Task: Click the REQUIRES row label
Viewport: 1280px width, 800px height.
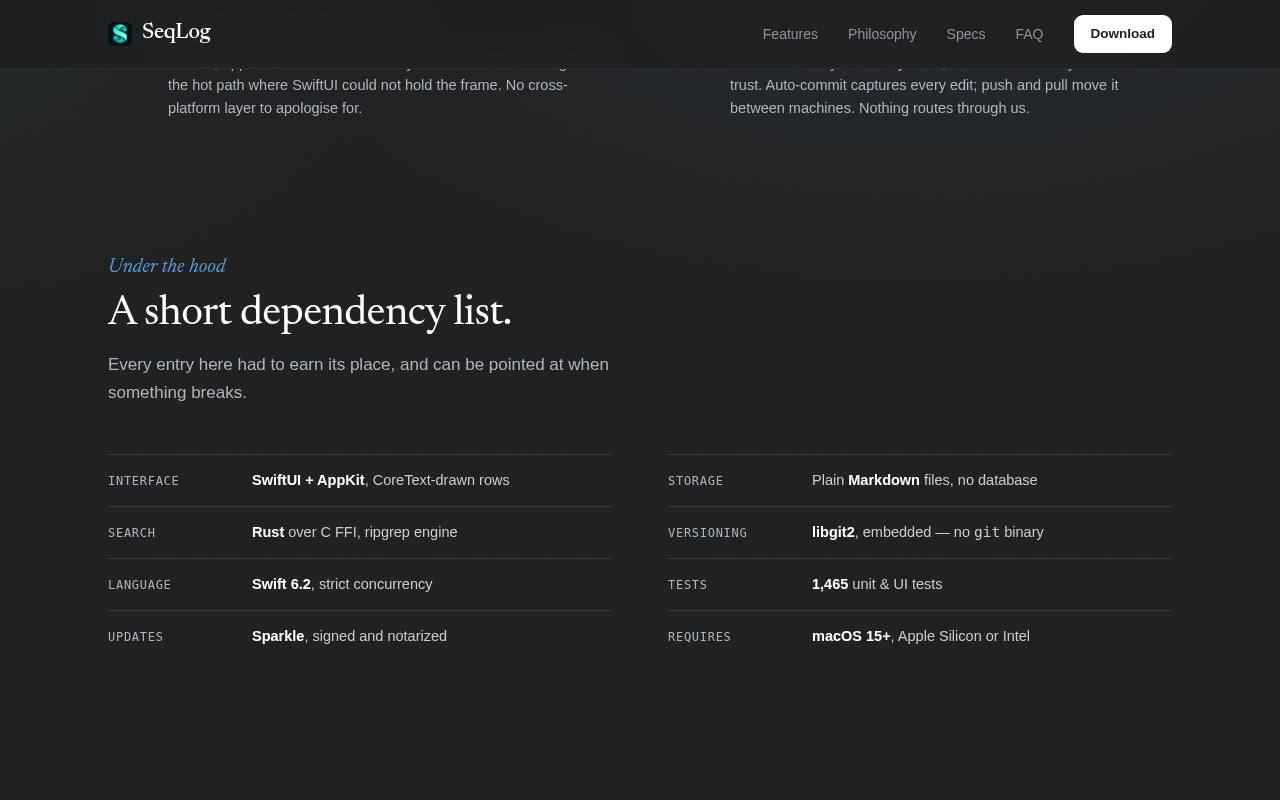Action: click(699, 637)
